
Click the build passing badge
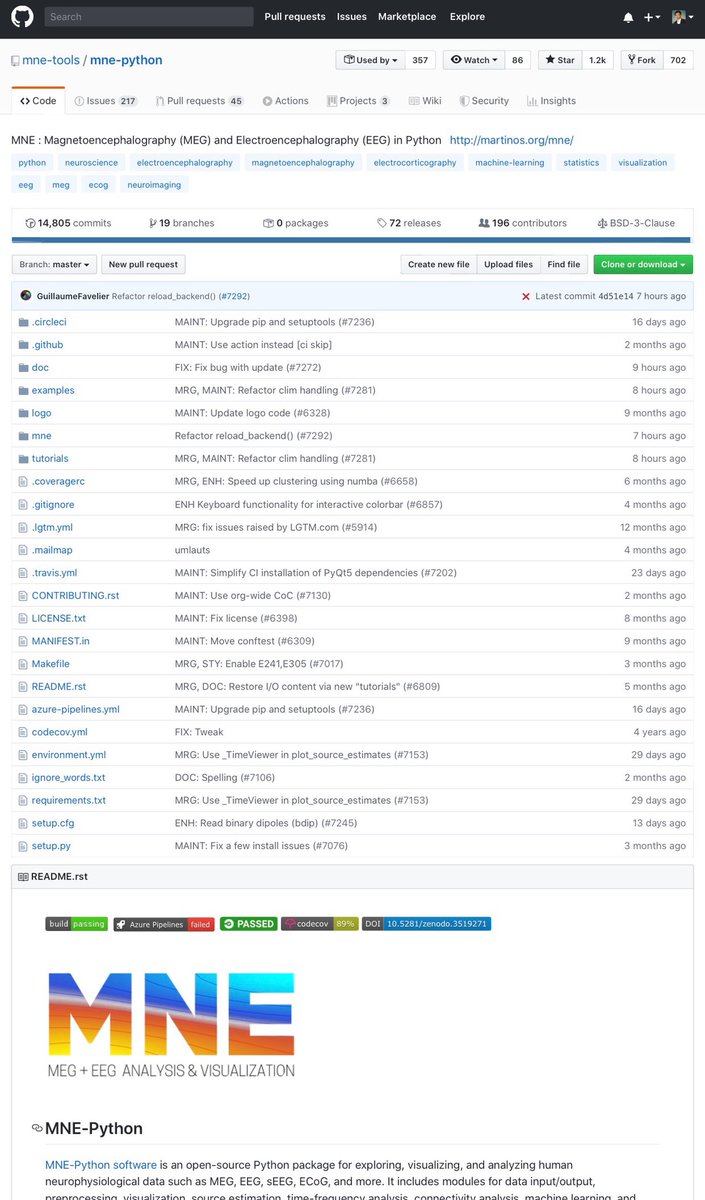76,924
